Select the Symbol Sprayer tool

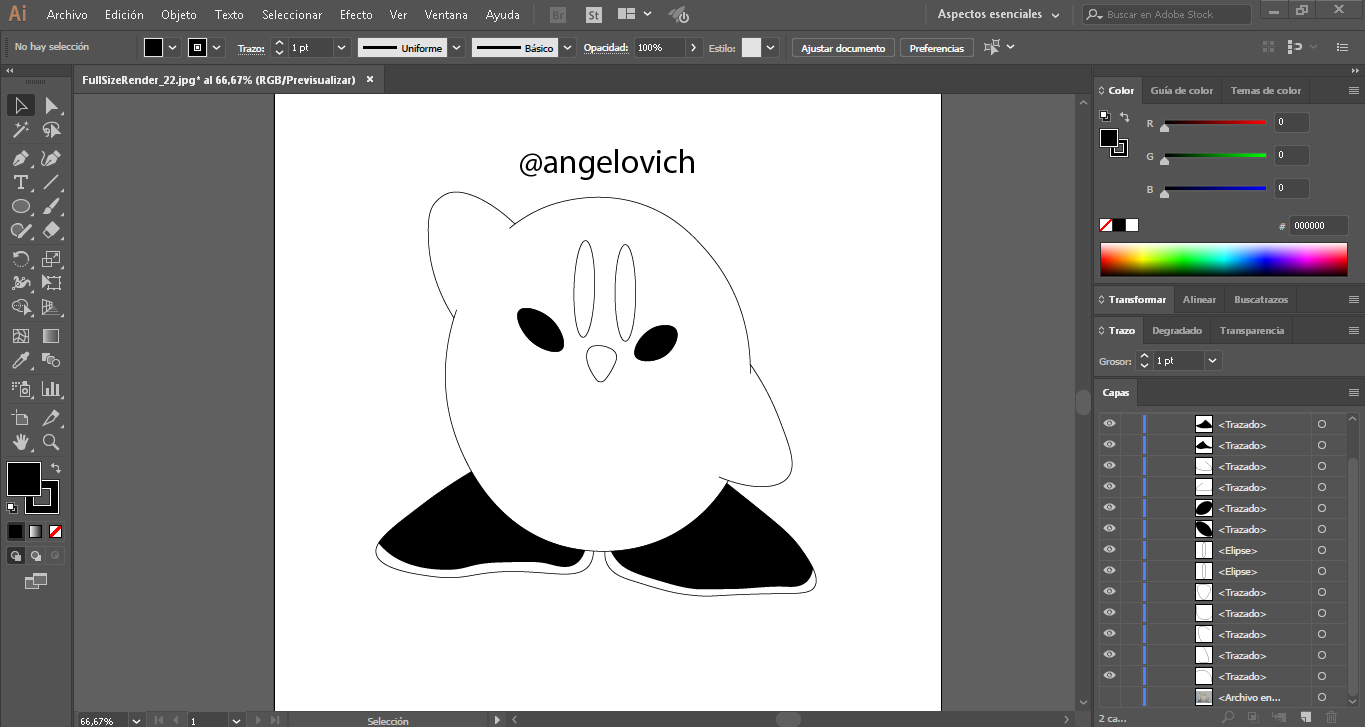(x=20, y=388)
